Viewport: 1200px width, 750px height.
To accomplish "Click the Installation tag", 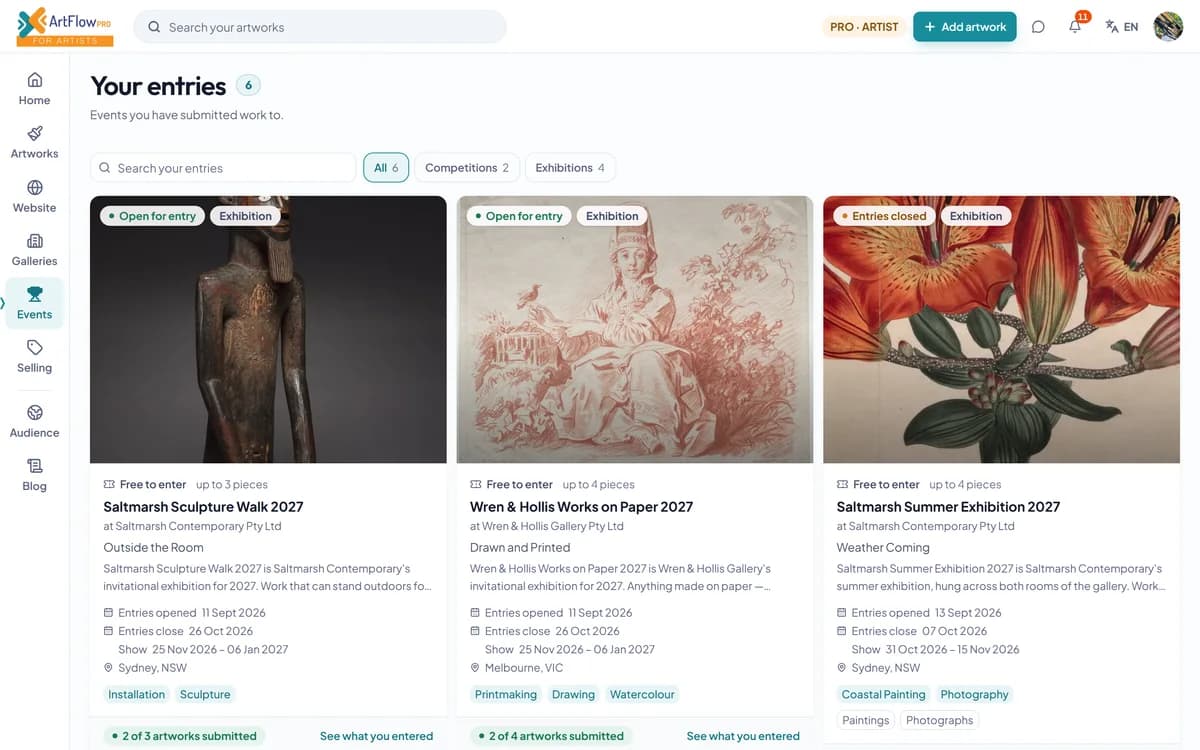I will (x=137, y=695).
